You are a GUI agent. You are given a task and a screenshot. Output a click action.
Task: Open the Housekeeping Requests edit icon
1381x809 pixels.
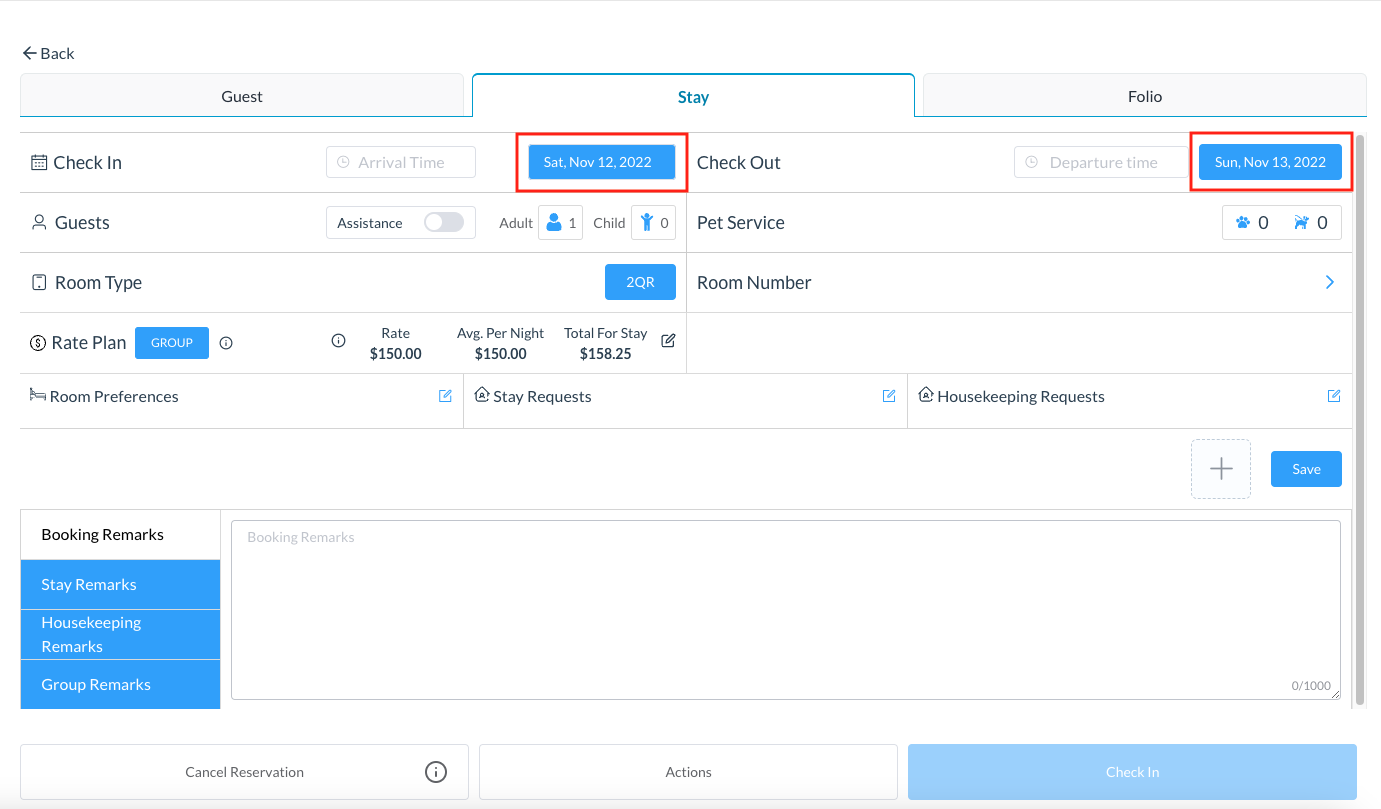1333,396
